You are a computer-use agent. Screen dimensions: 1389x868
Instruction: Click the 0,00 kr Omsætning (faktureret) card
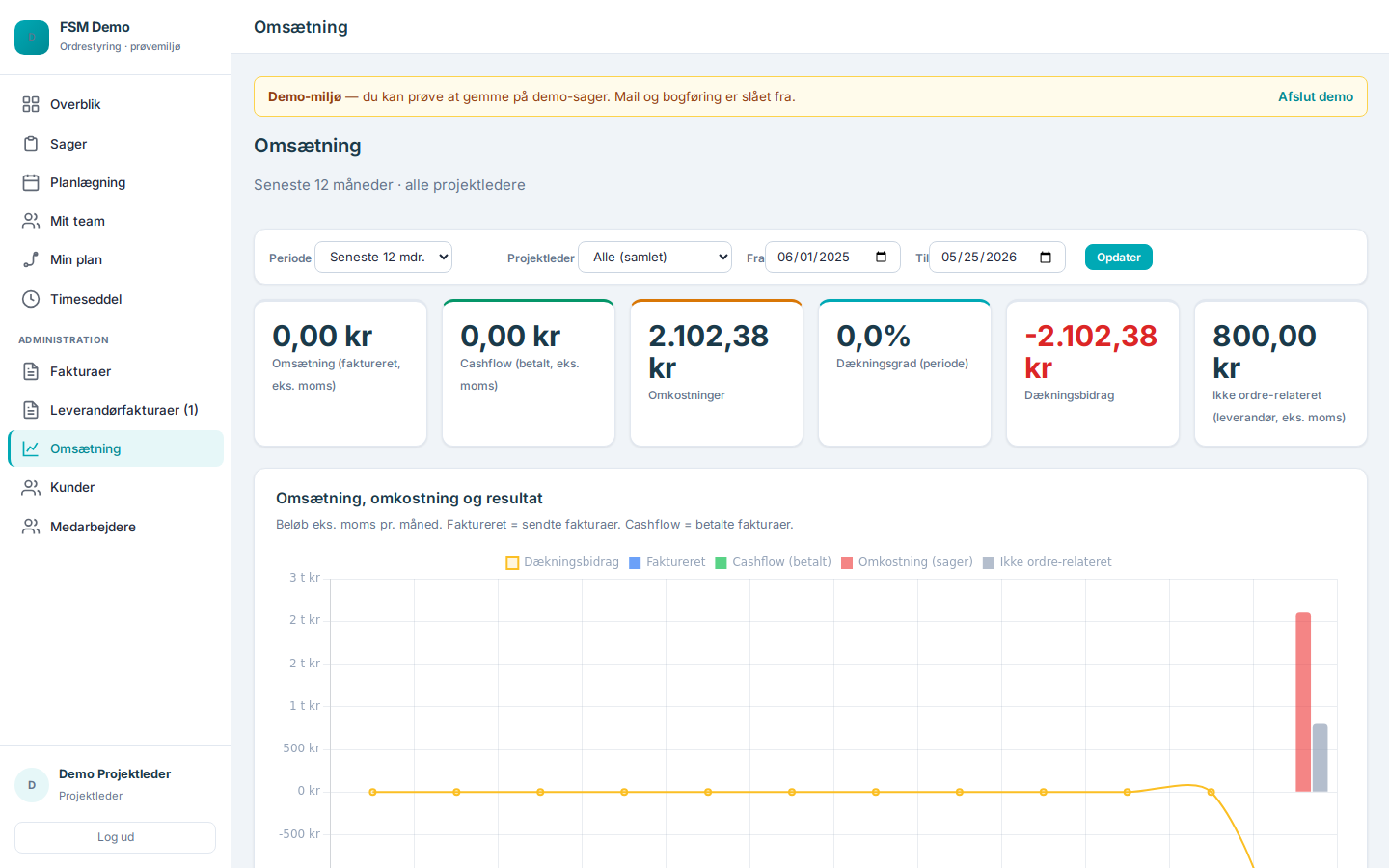340,373
